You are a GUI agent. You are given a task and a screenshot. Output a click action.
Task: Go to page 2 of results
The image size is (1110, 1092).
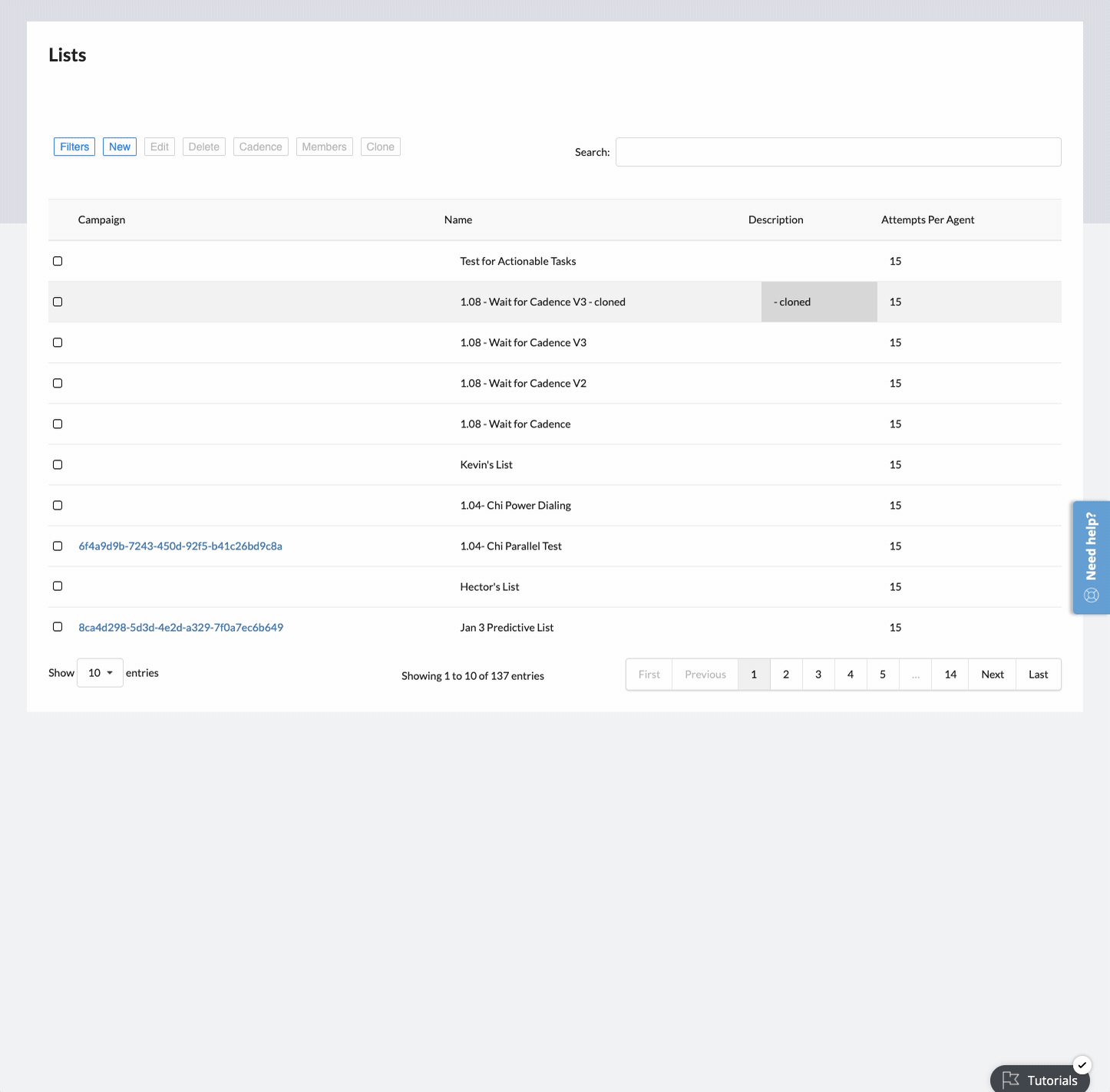786,675
